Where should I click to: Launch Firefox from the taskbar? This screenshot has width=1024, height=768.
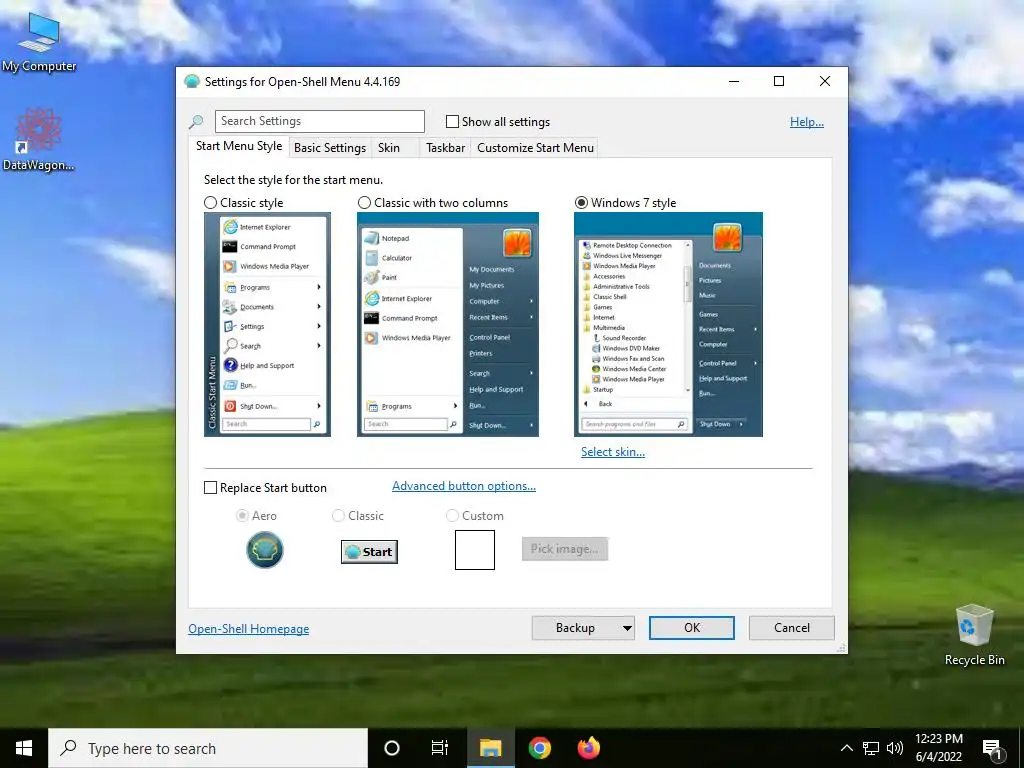pyautogui.click(x=588, y=748)
